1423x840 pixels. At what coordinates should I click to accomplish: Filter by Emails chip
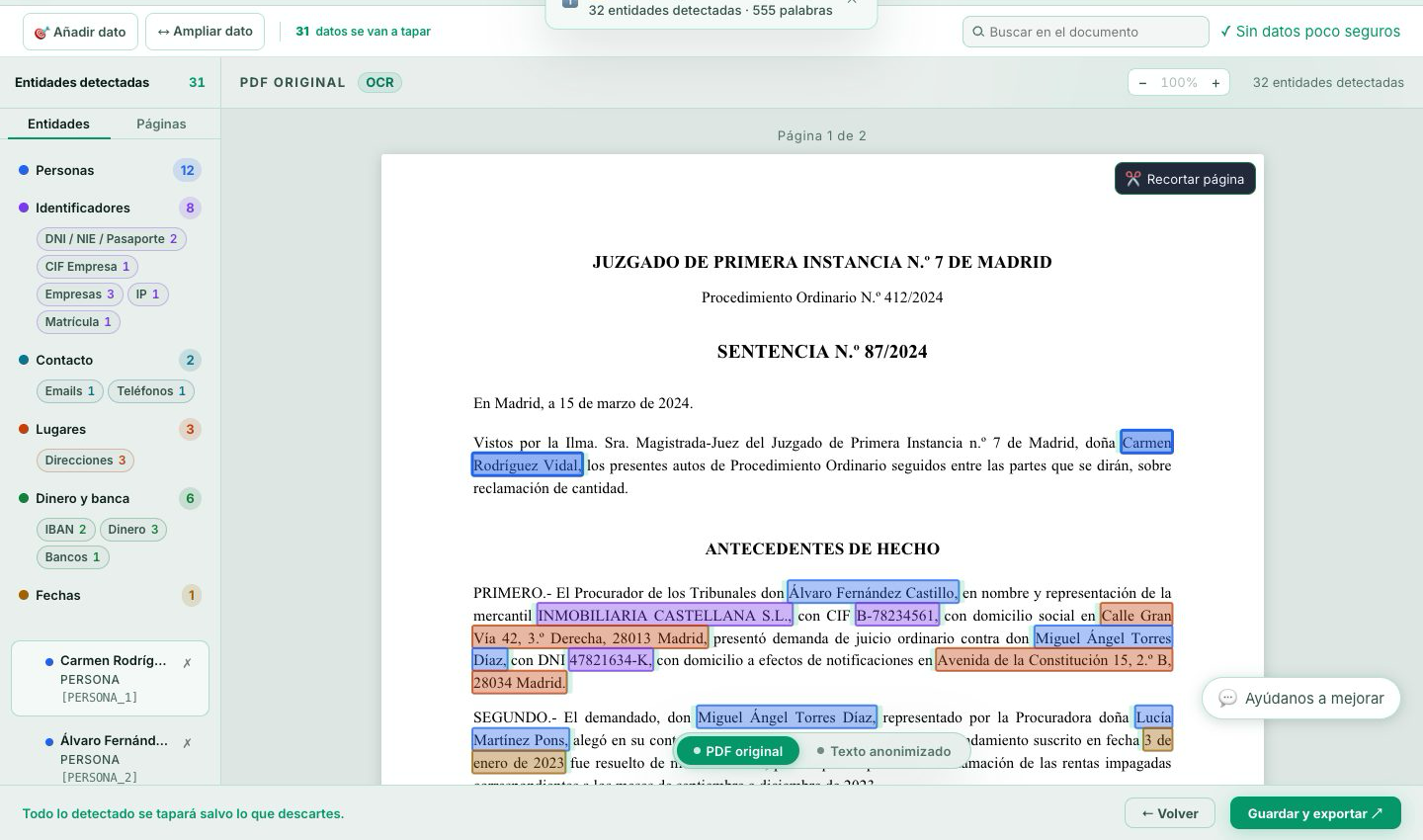pos(69,391)
